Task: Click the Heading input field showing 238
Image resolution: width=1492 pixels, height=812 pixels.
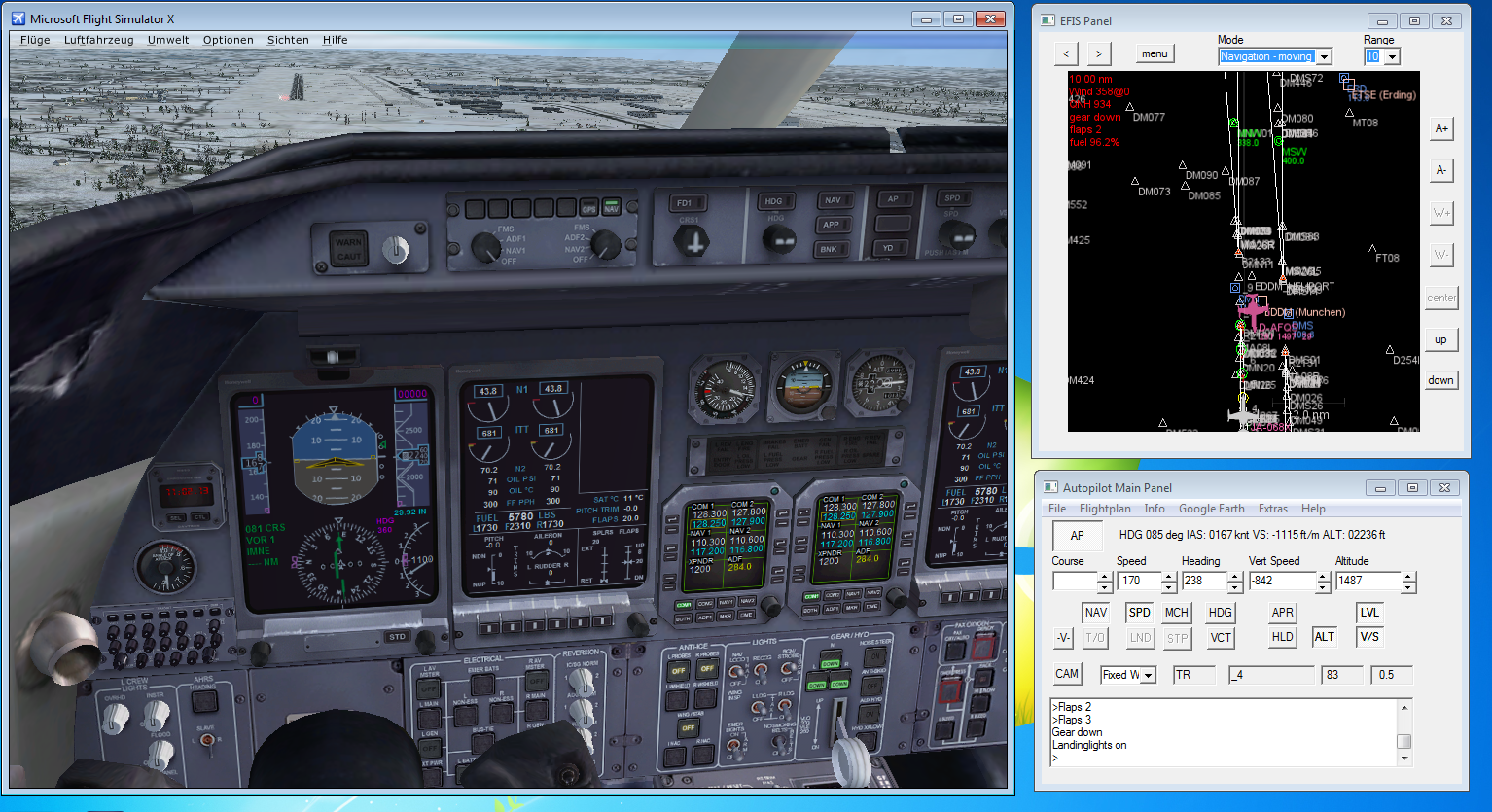Action: tap(1204, 582)
